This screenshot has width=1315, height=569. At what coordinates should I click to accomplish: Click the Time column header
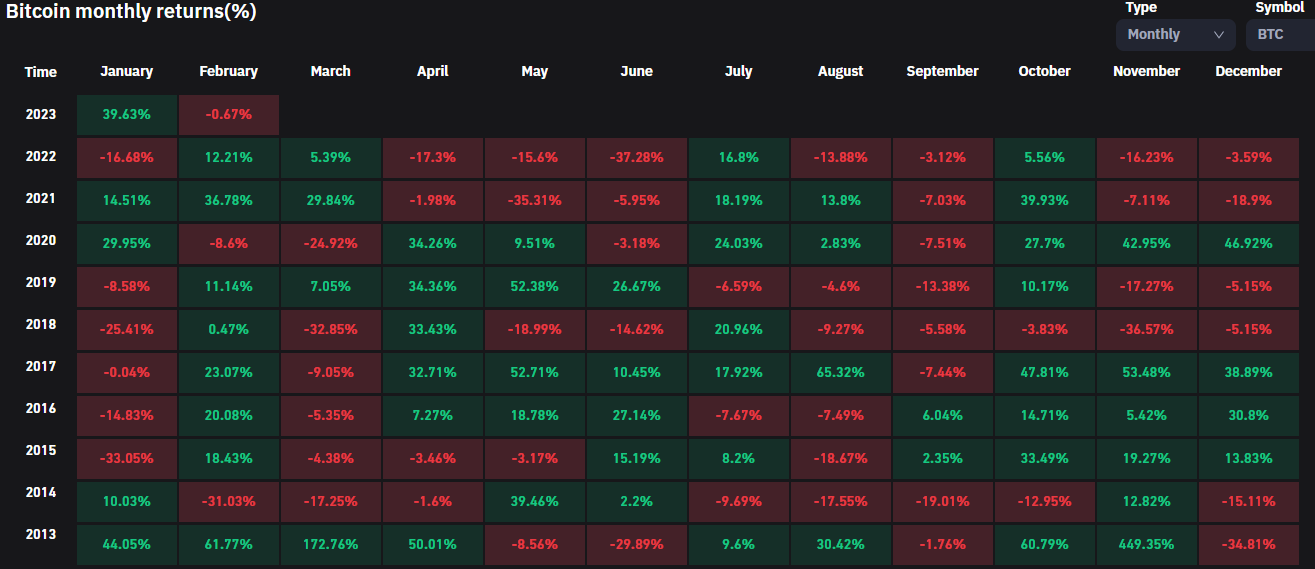point(41,72)
